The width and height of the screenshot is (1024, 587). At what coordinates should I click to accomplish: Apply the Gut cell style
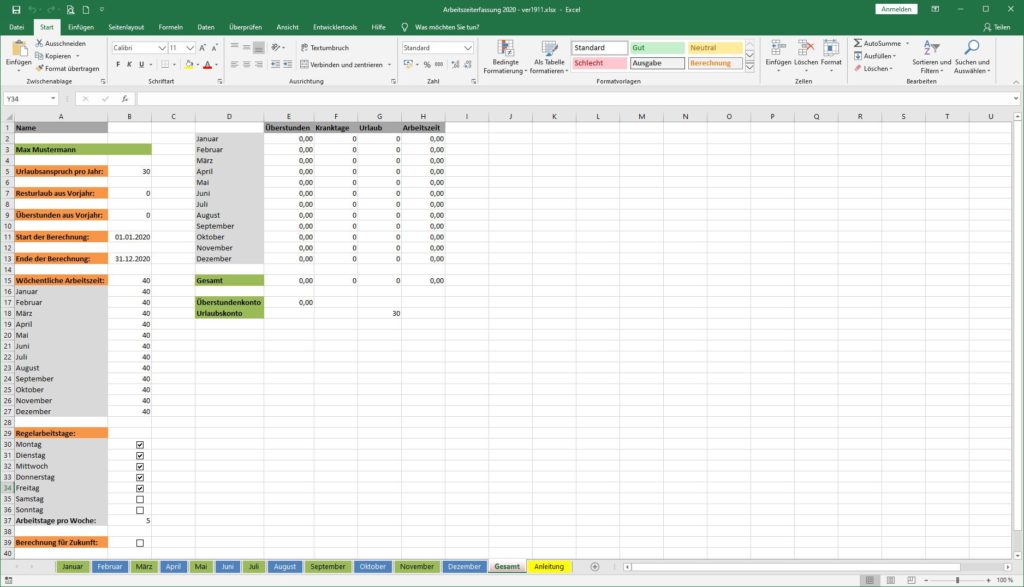tap(657, 48)
